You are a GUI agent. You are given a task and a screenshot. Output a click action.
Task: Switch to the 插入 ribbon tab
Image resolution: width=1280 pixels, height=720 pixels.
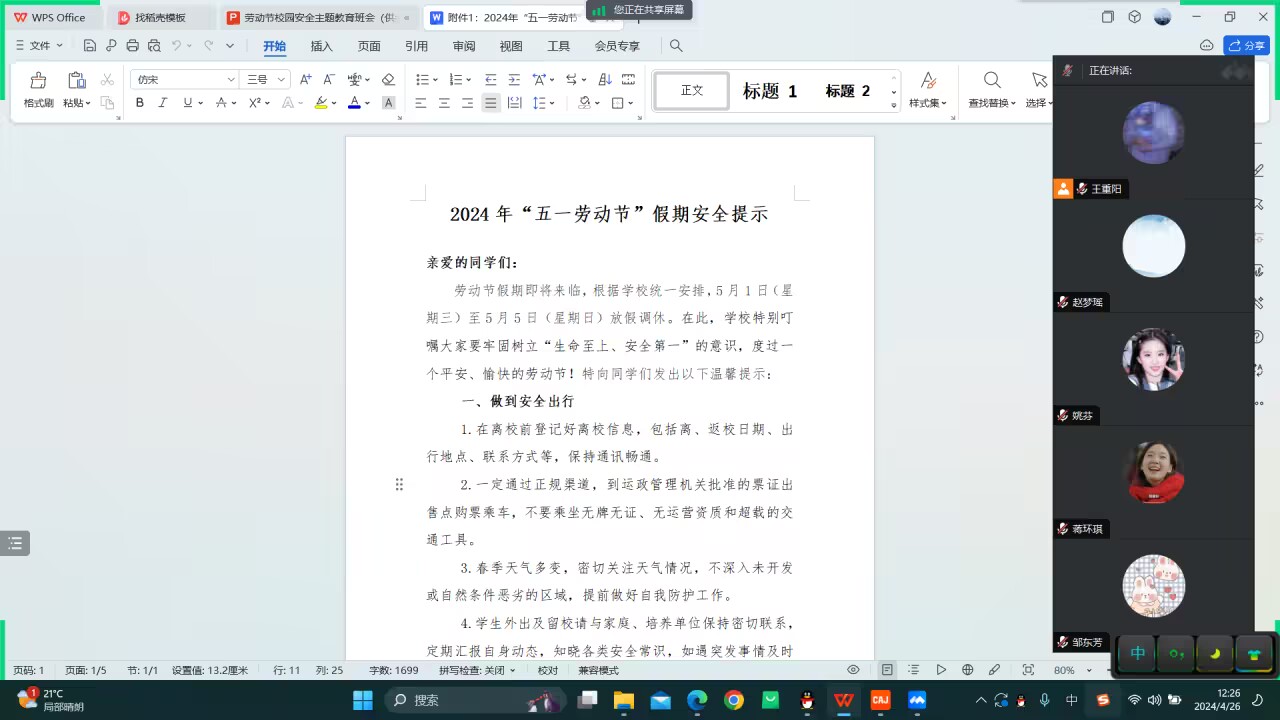(321, 46)
